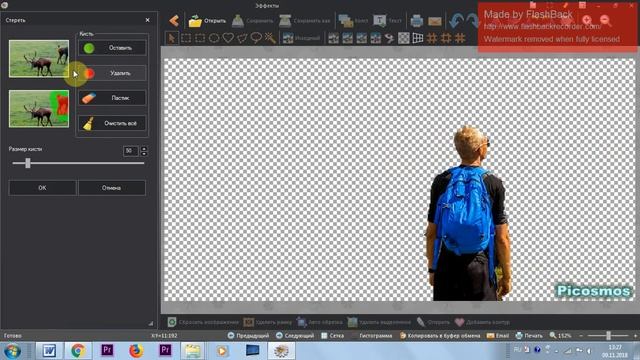
Task: Click Email in the status bar
Action: pyautogui.click(x=498, y=336)
